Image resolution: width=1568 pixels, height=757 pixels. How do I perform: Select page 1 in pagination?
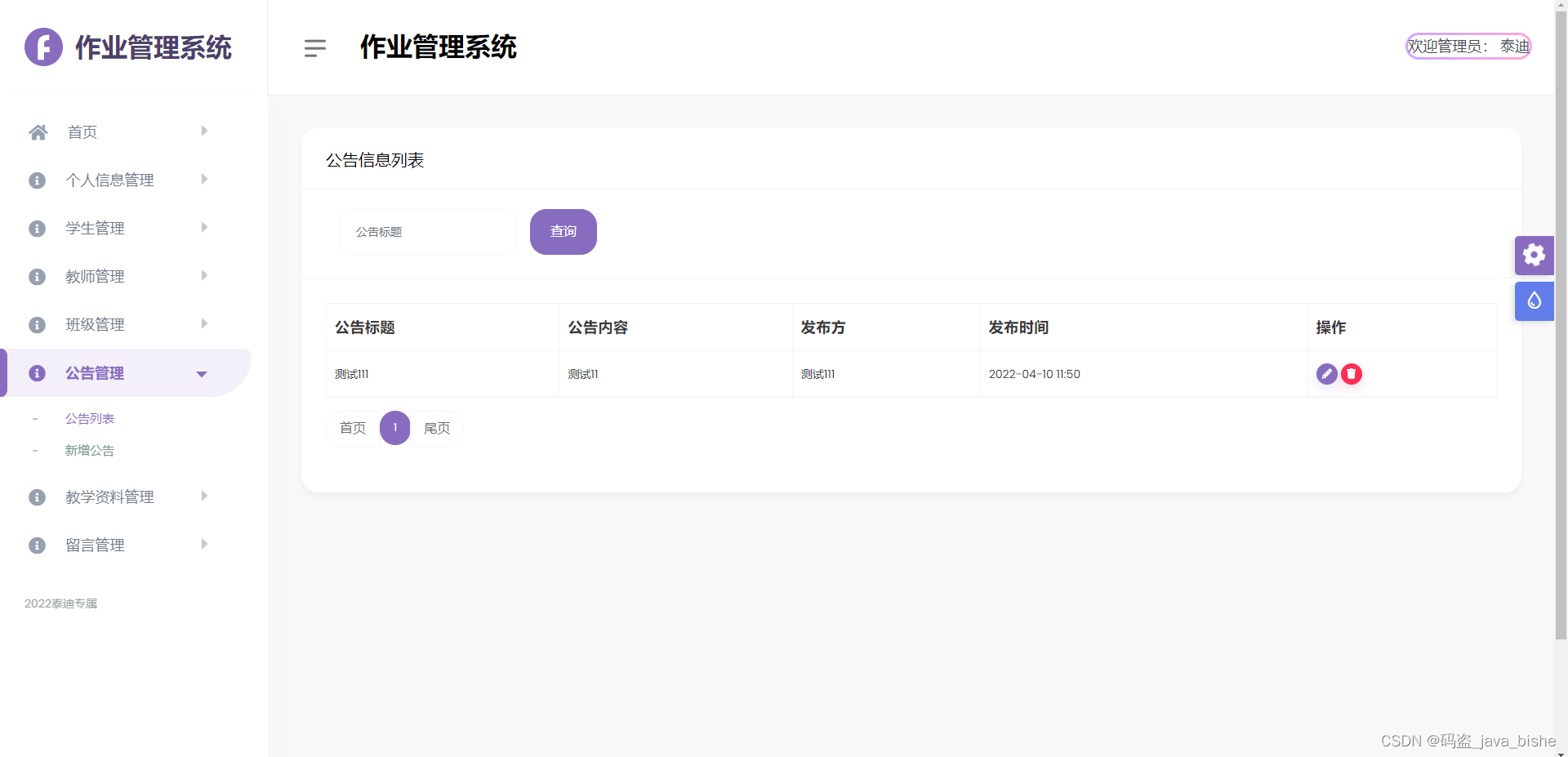pos(395,428)
